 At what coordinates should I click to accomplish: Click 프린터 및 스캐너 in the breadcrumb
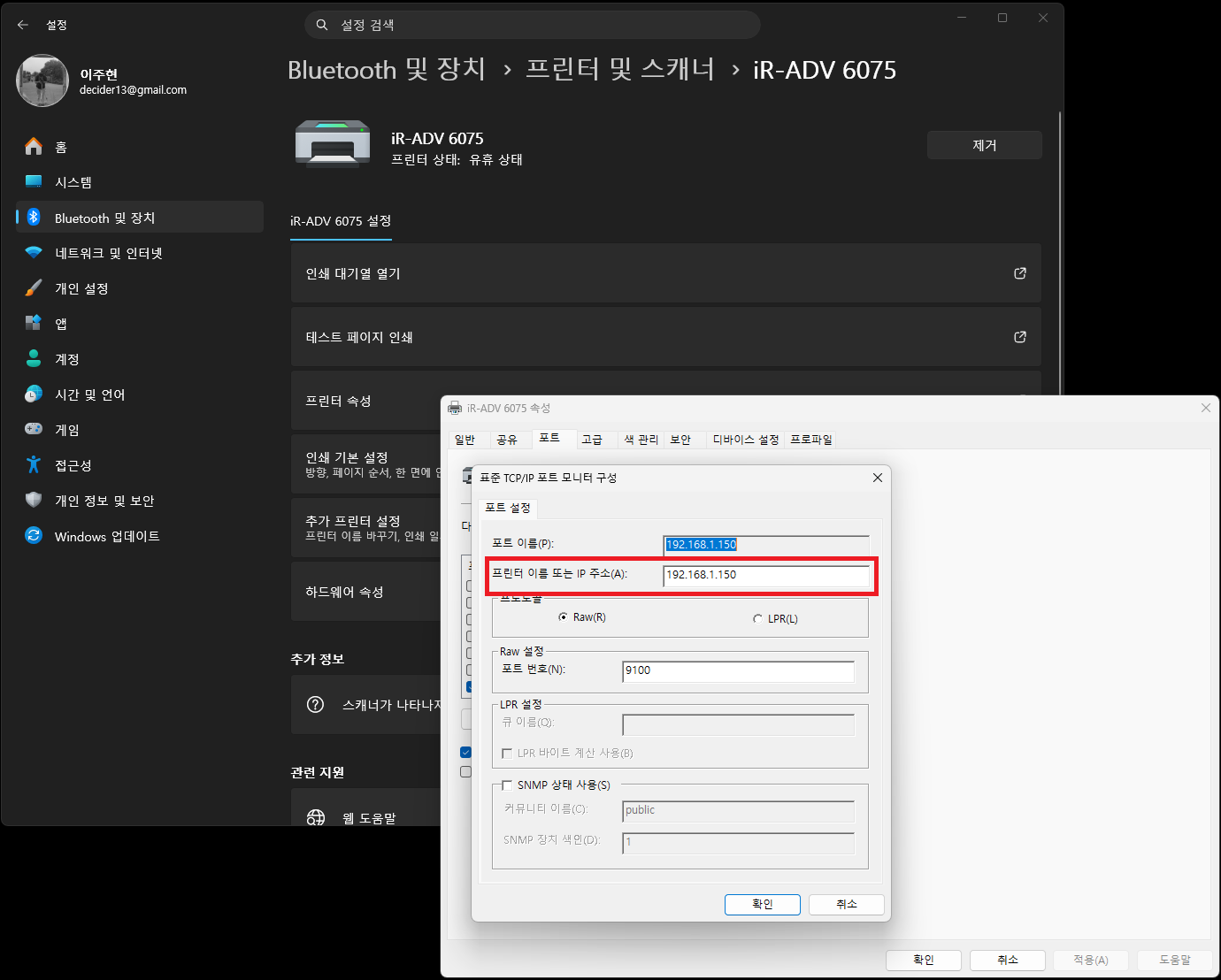pos(620,69)
